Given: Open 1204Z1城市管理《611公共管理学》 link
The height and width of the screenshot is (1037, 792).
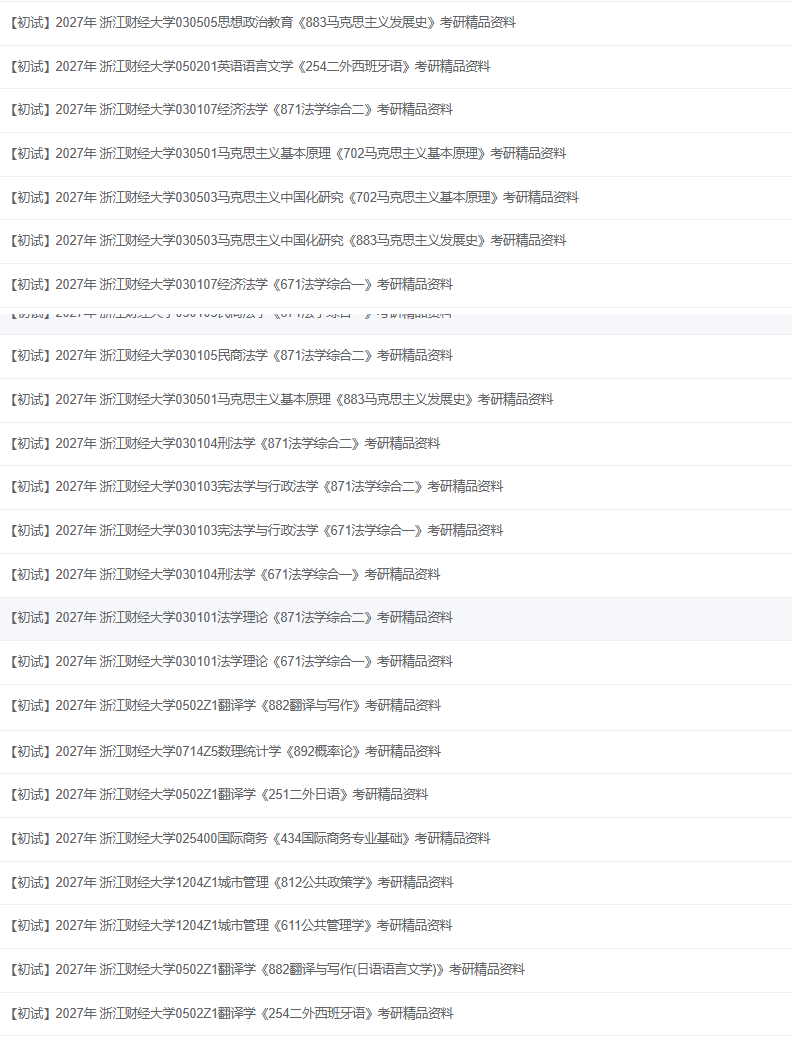Looking at the screenshot, I should (231, 925).
